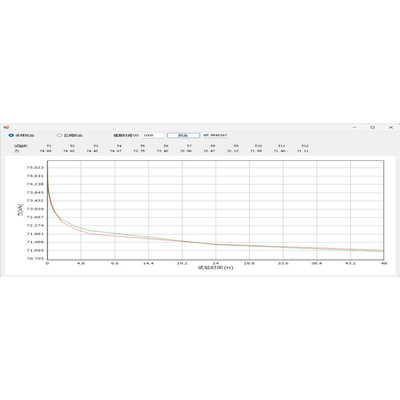Click the X-axis title below the chart

click(215, 268)
